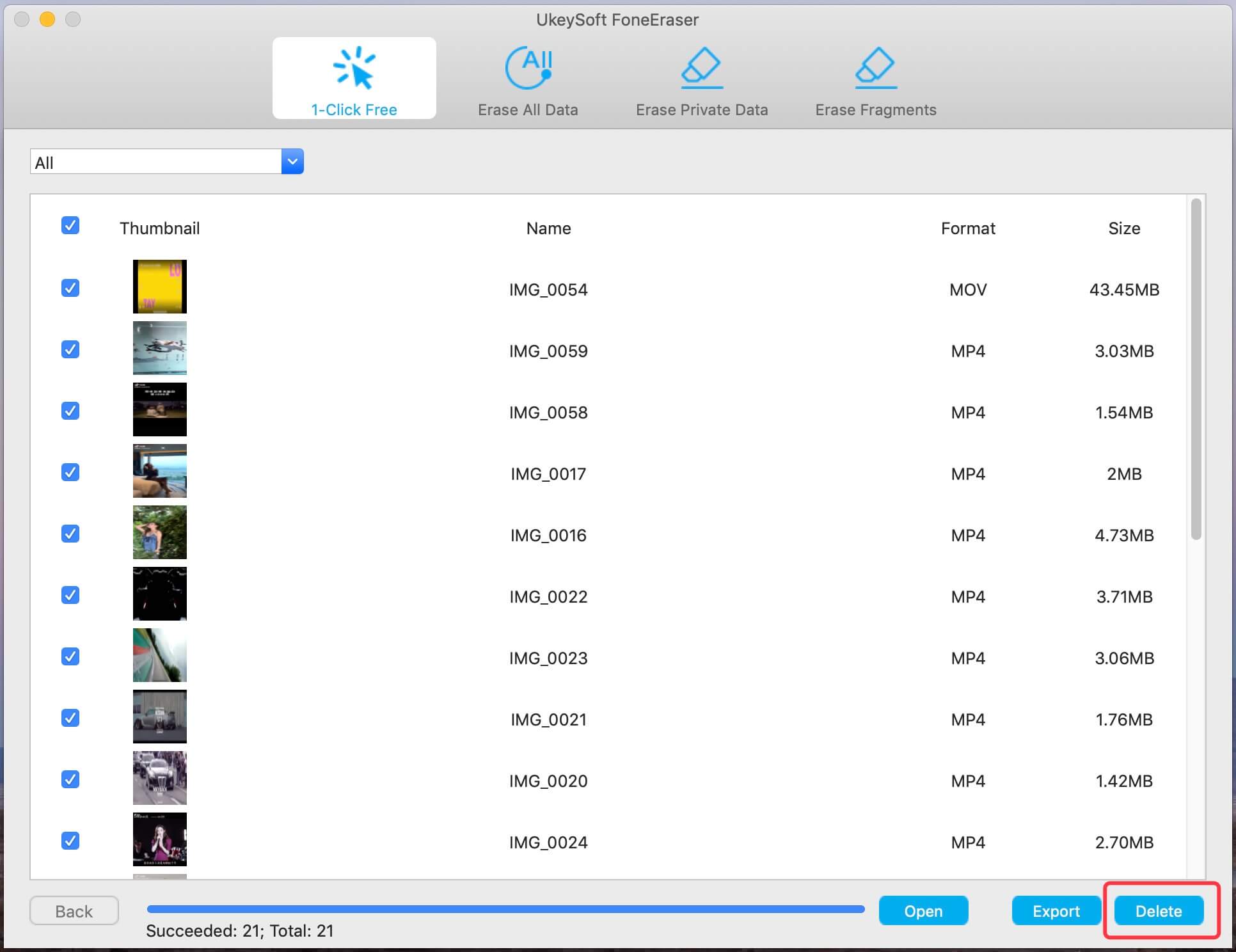
Task: Uncheck the IMG_0059 row checkbox
Action: (70, 349)
